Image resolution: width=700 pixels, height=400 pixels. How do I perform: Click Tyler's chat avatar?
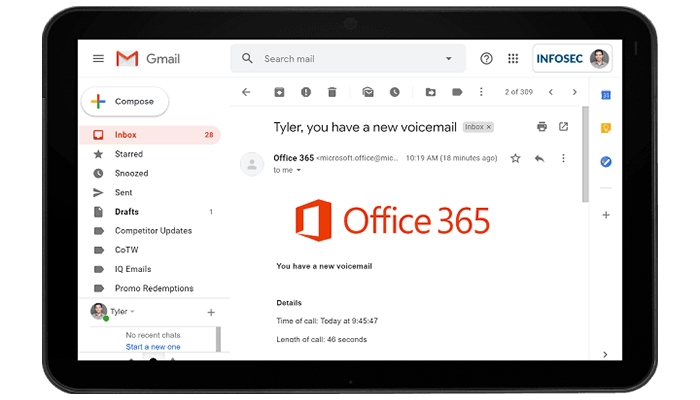tap(99, 311)
